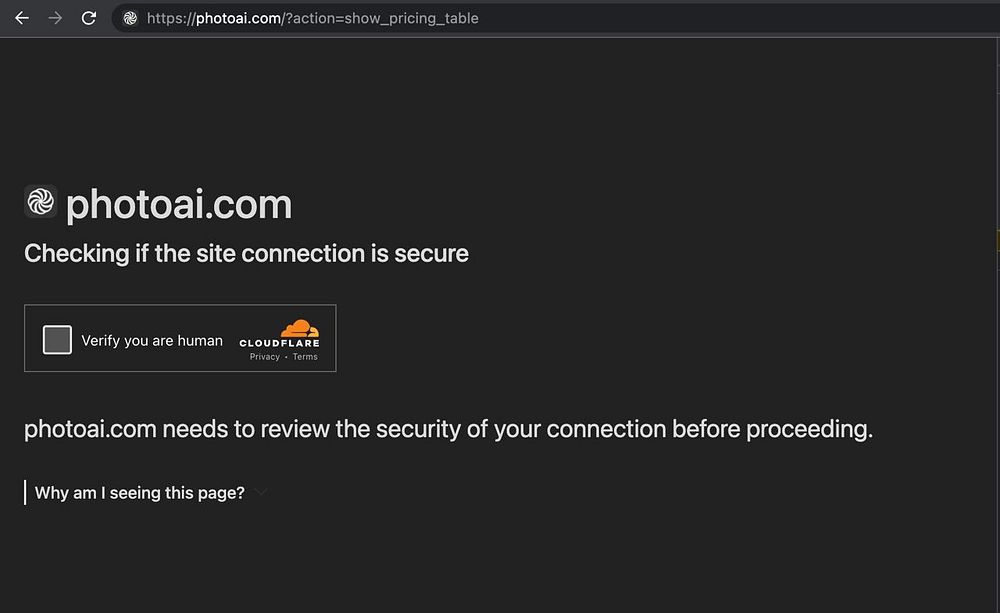The width and height of the screenshot is (1000, 613).
Task: Click the browser forward arrow
Action: [55, 18]
